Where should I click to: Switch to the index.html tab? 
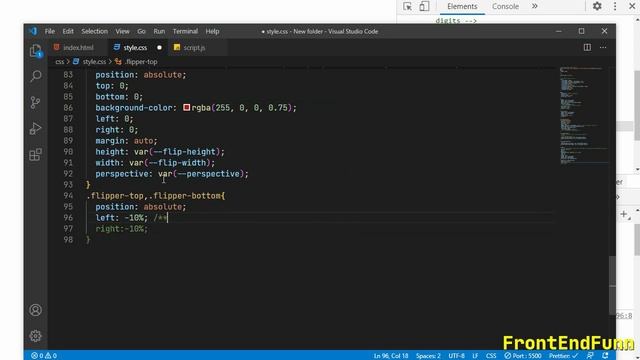(x=78, y=48)
